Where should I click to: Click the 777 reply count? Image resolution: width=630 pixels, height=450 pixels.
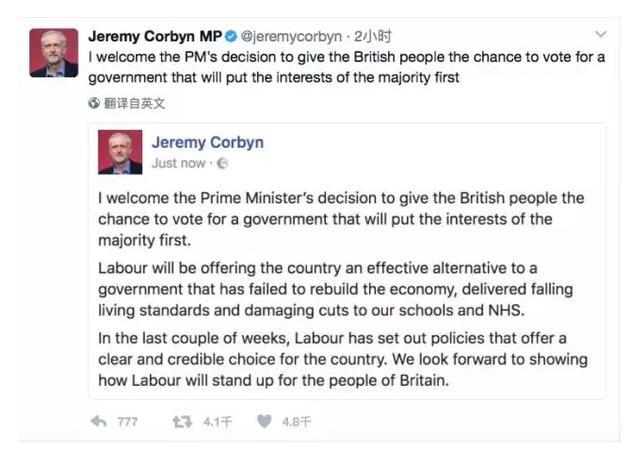(127, 422)
